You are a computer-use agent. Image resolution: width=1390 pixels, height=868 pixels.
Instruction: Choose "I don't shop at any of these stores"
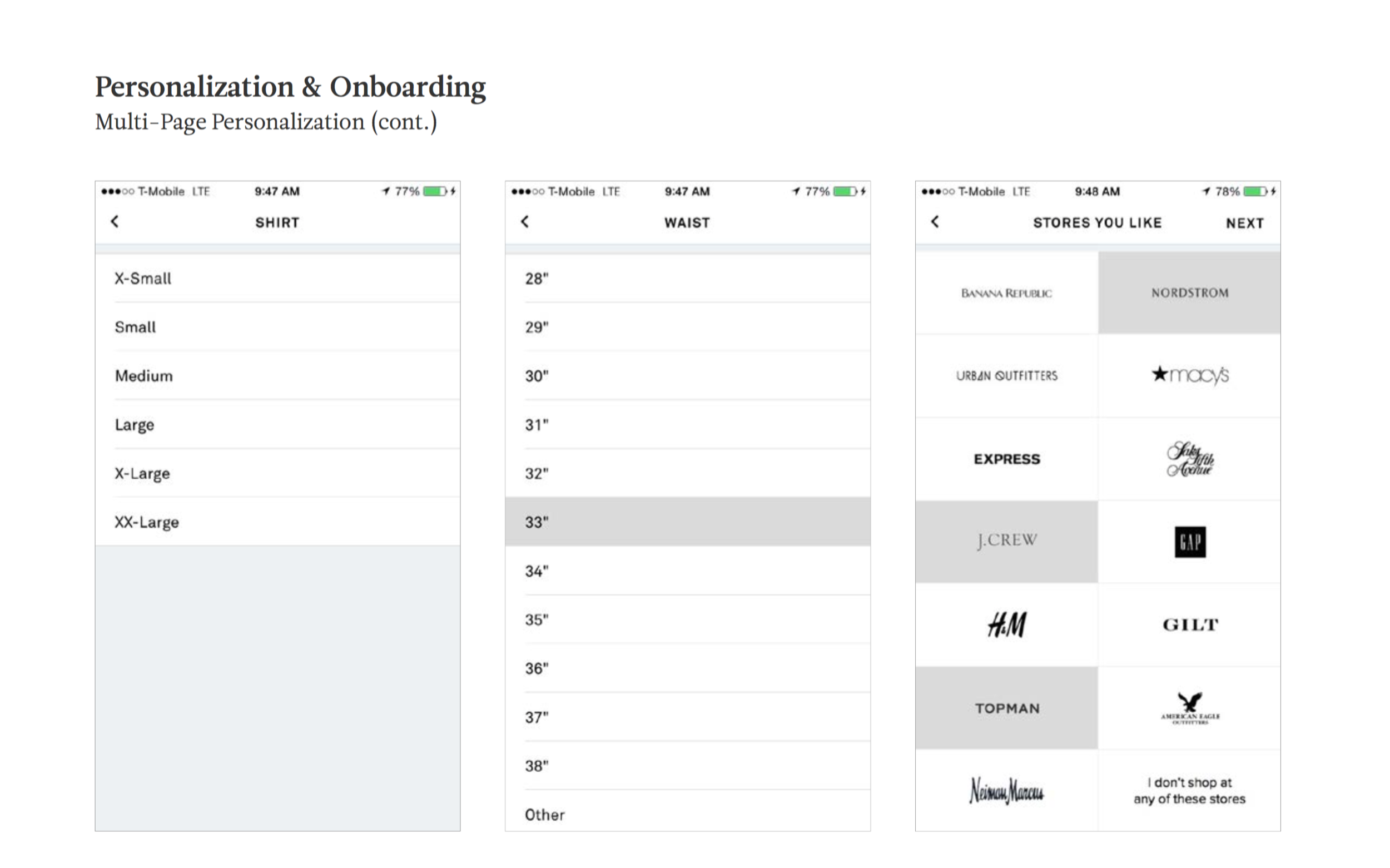coord(1190,791)
